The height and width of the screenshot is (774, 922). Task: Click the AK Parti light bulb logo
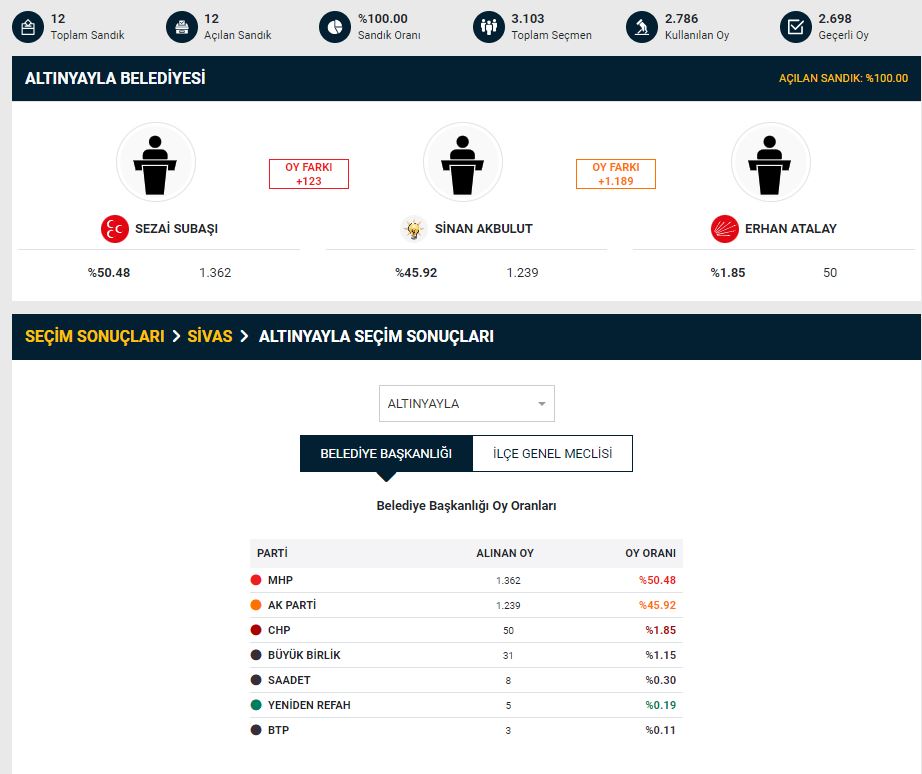coord(413,229)
